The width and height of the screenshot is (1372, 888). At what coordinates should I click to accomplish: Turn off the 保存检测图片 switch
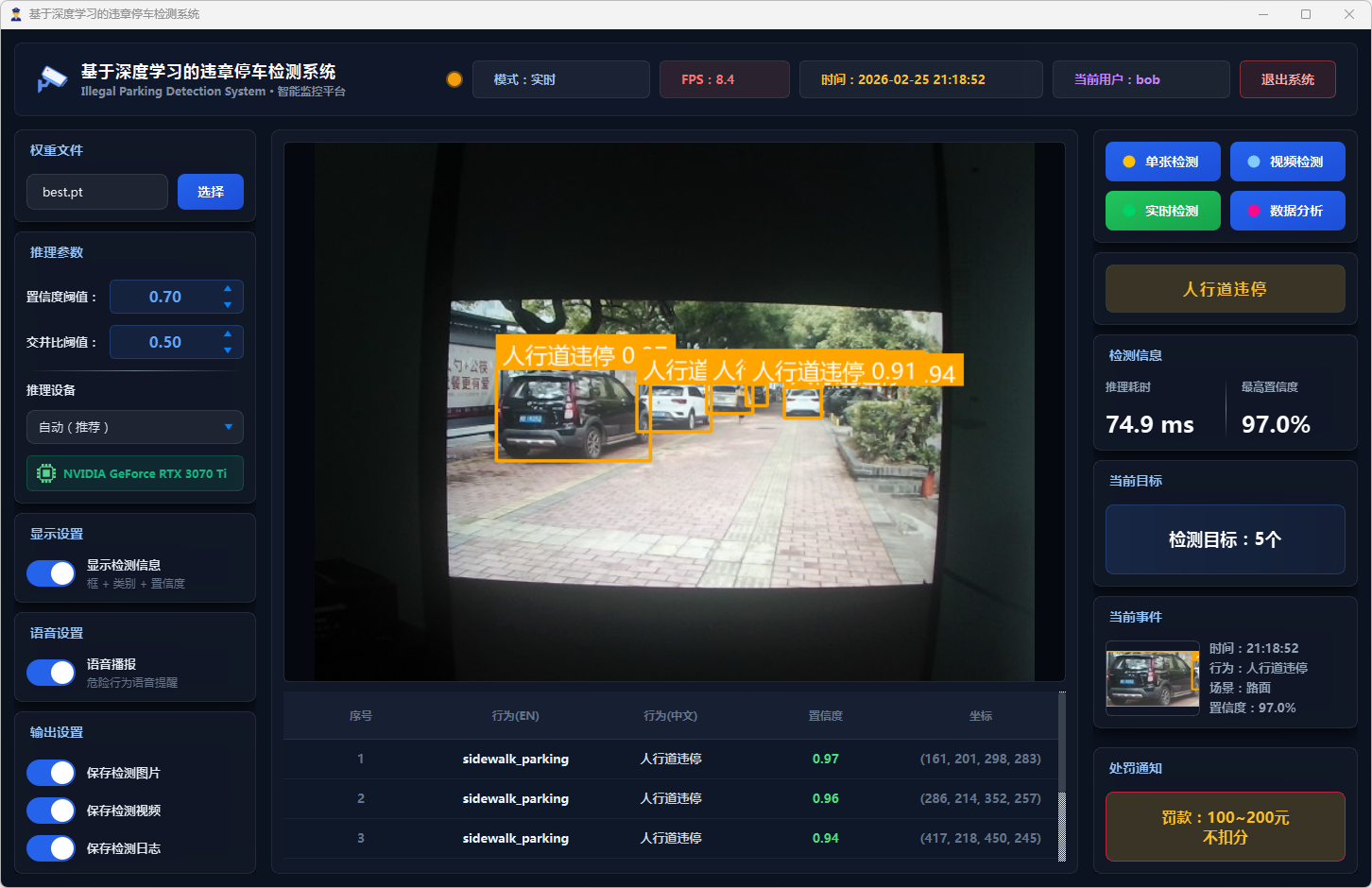pyautogui.click(x=51, y=773)
